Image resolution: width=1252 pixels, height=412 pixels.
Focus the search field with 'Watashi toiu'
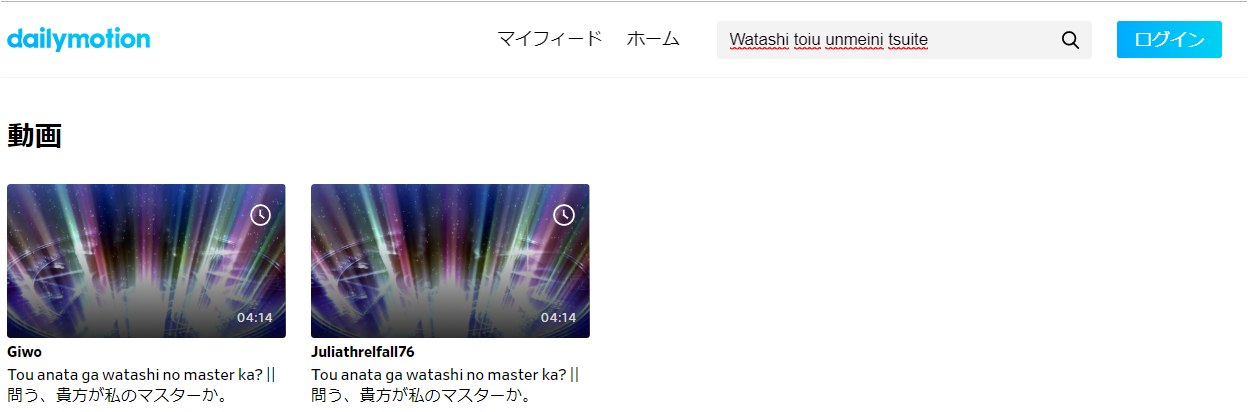[x=904, y=40]
